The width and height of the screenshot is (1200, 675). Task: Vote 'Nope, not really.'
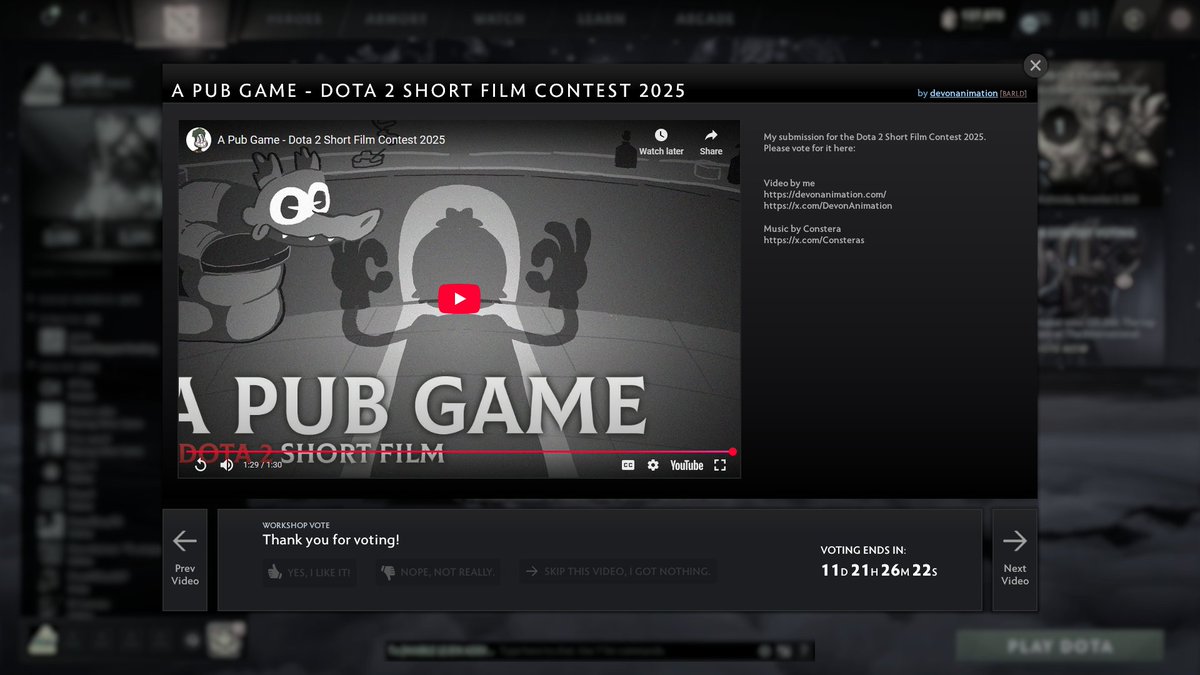coord(436,572)
